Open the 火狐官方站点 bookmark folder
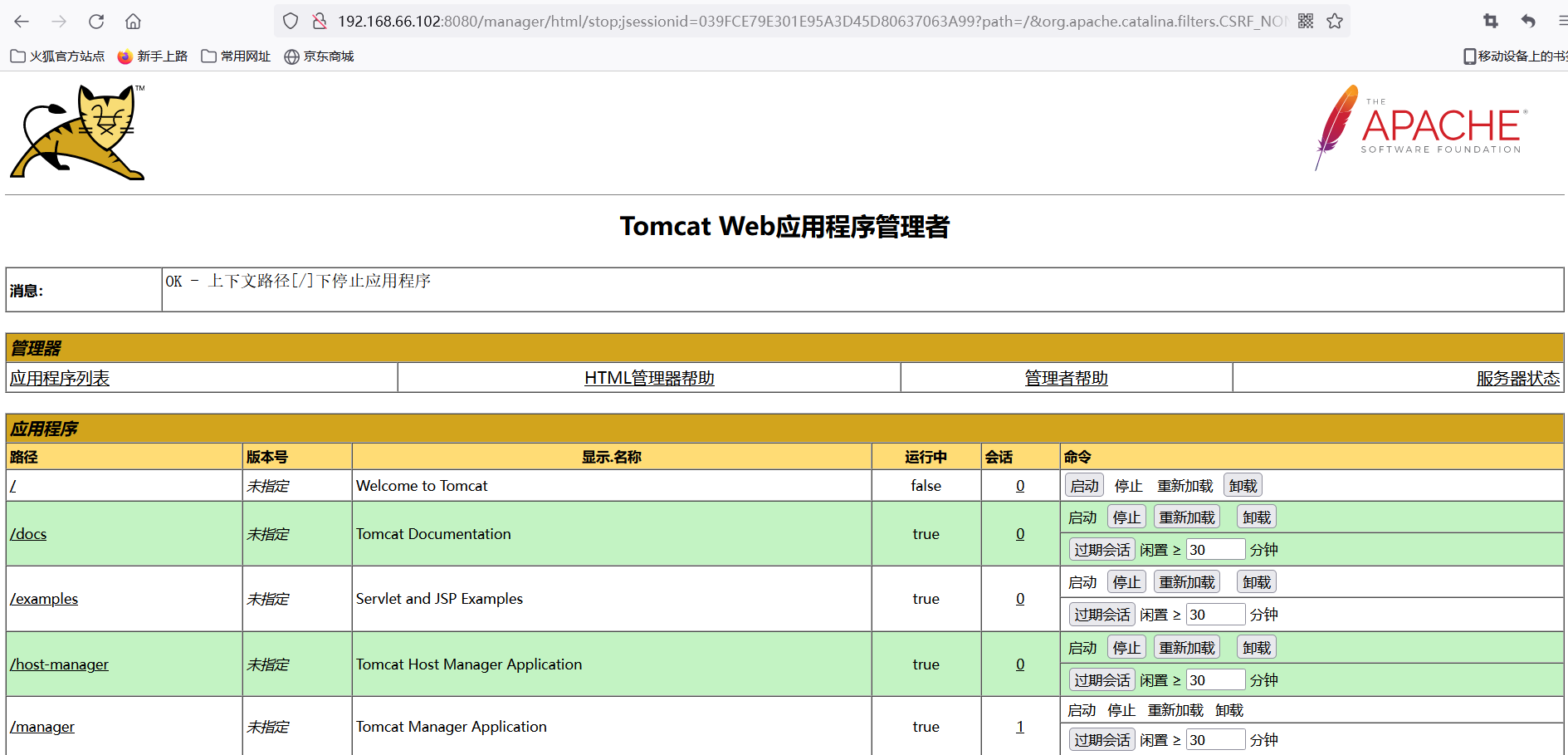Image resolution: width=1568 pixels, height=755 pixels. (x=57, y=56)
